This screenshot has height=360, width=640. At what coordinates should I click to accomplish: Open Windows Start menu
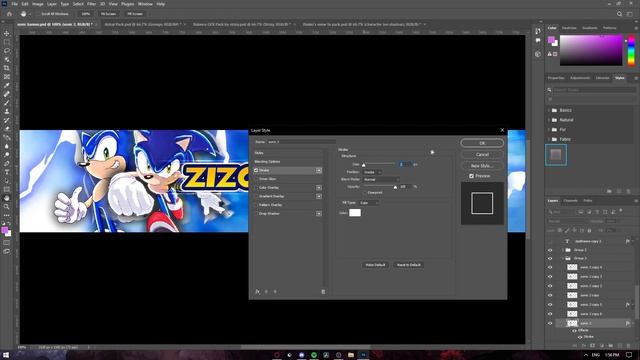(6, 355)
